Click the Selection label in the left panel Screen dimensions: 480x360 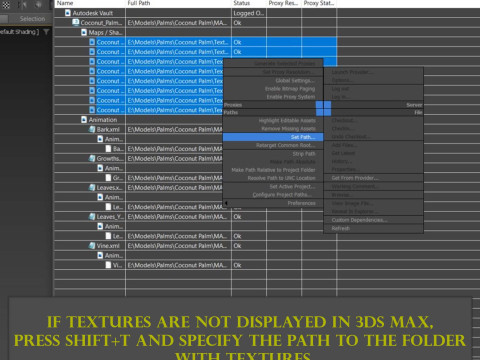click(x=32, y=19)
